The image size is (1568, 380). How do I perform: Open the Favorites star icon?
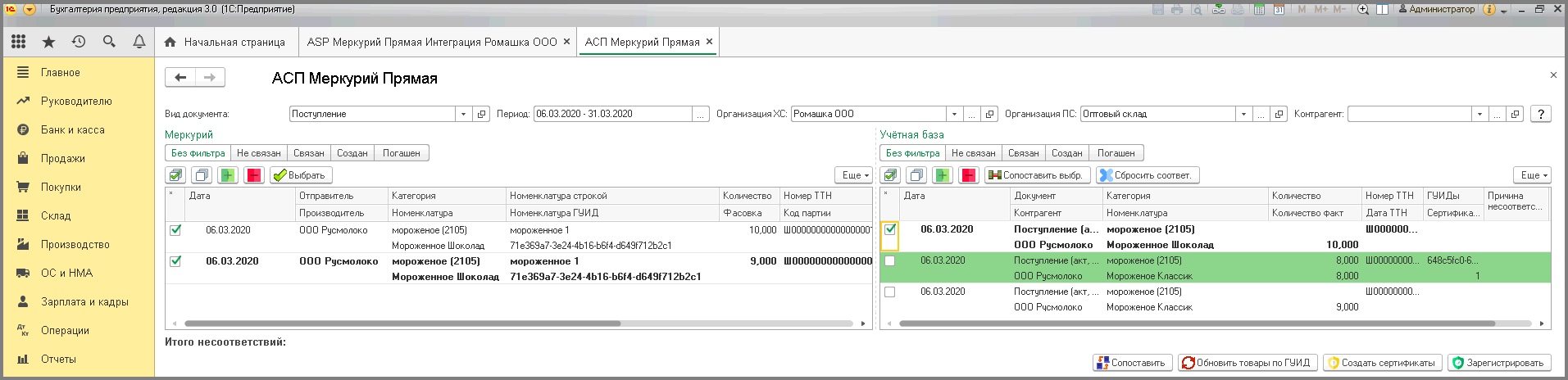pos(48,41)
